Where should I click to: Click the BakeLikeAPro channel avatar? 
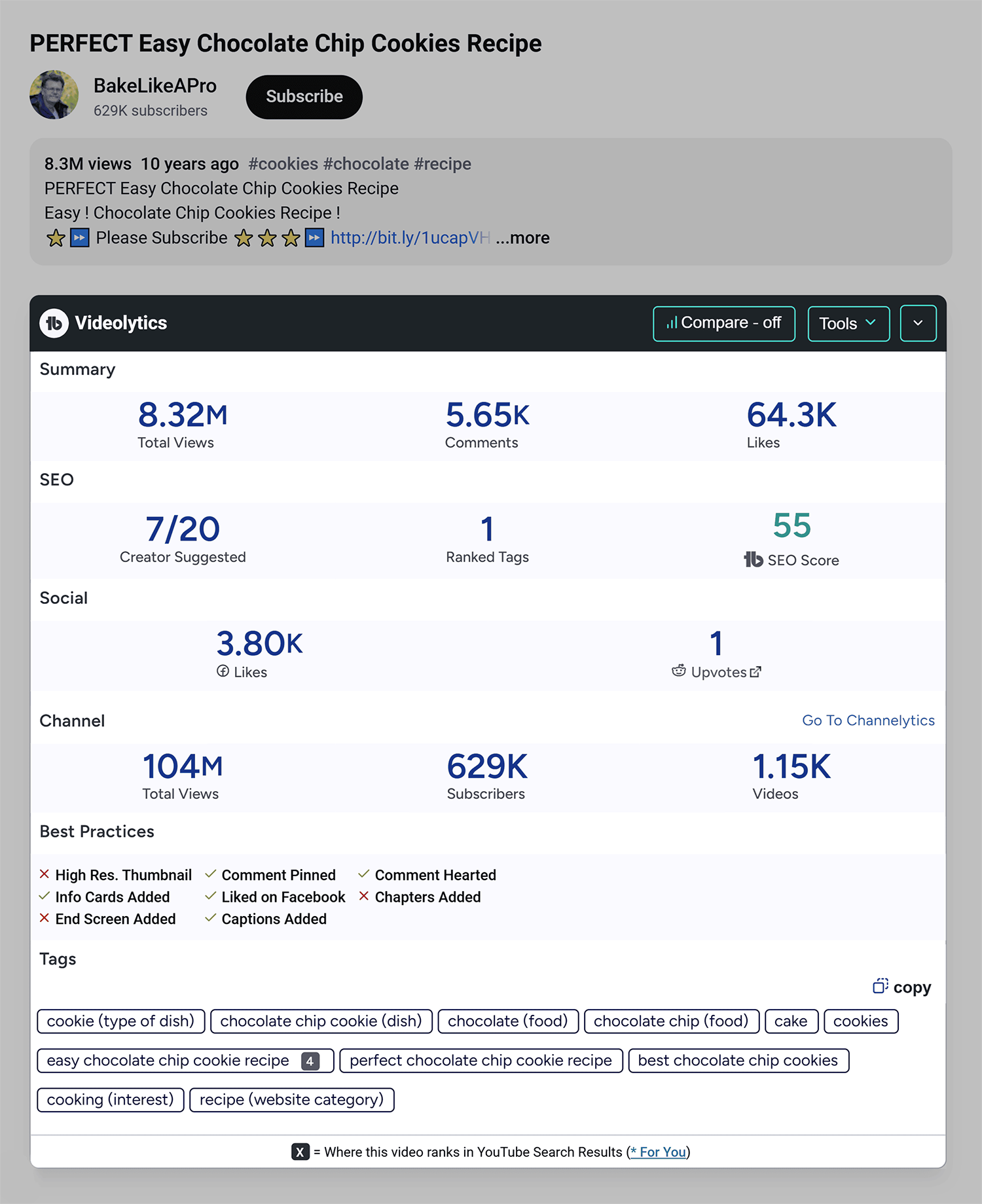pyautogui.click(x=54, y=95)
